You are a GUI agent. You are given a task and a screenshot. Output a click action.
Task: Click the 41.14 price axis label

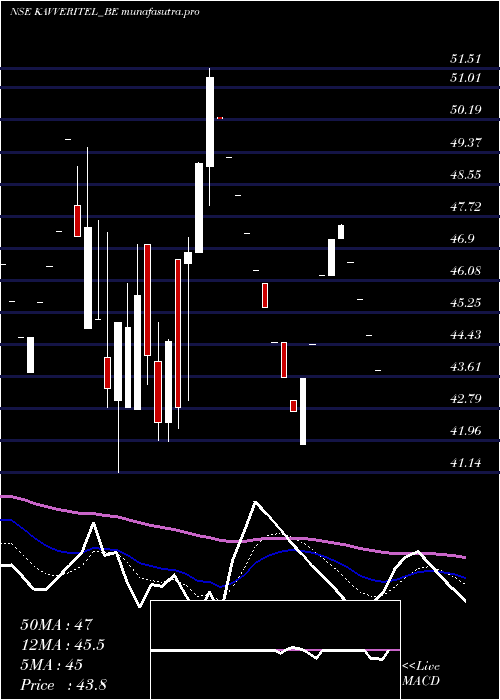point(466,463)
